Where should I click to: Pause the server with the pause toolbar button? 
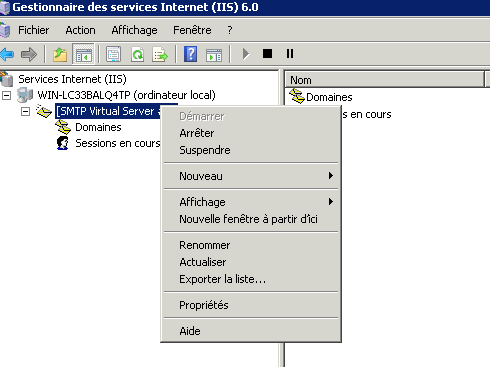click(290, 54)
